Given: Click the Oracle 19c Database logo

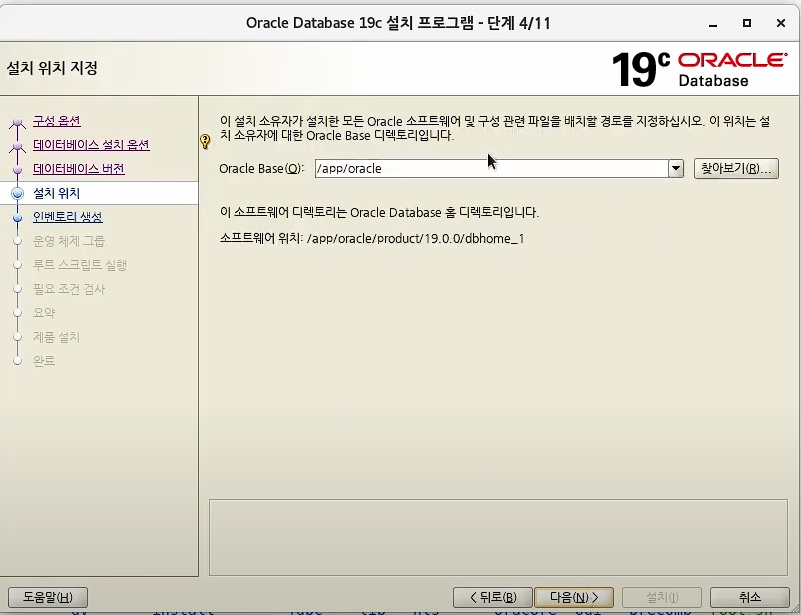Looking at the screenshot, I should (699, 69).
